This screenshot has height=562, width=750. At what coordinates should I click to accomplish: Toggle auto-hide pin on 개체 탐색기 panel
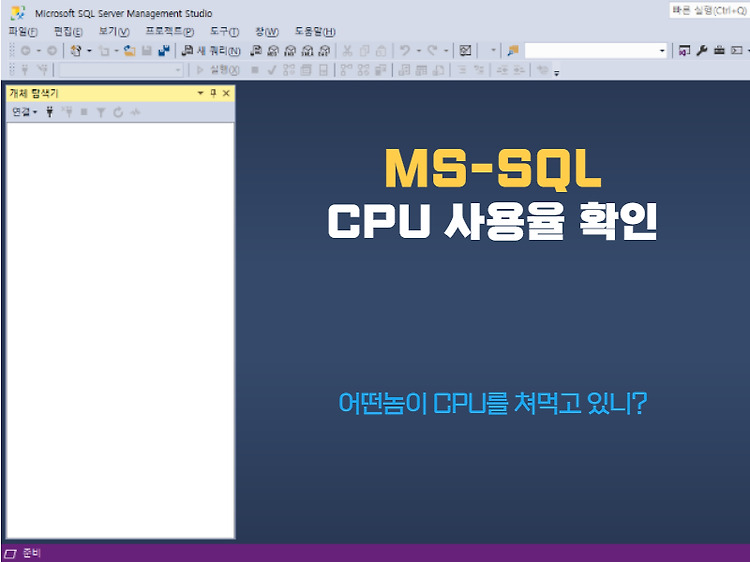pos(213,93)
